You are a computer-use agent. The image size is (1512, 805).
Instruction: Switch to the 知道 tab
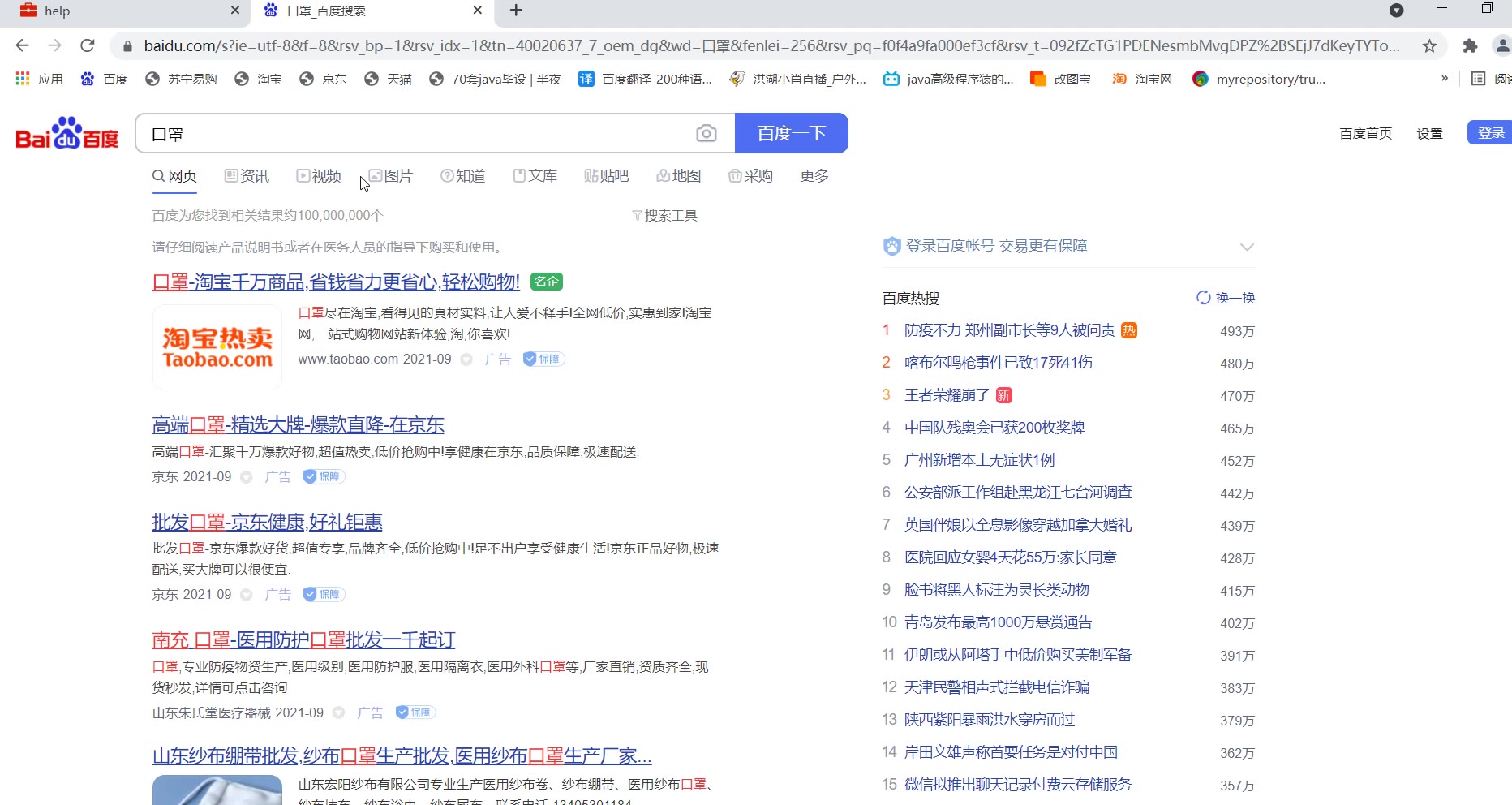(x=462, y=176)
